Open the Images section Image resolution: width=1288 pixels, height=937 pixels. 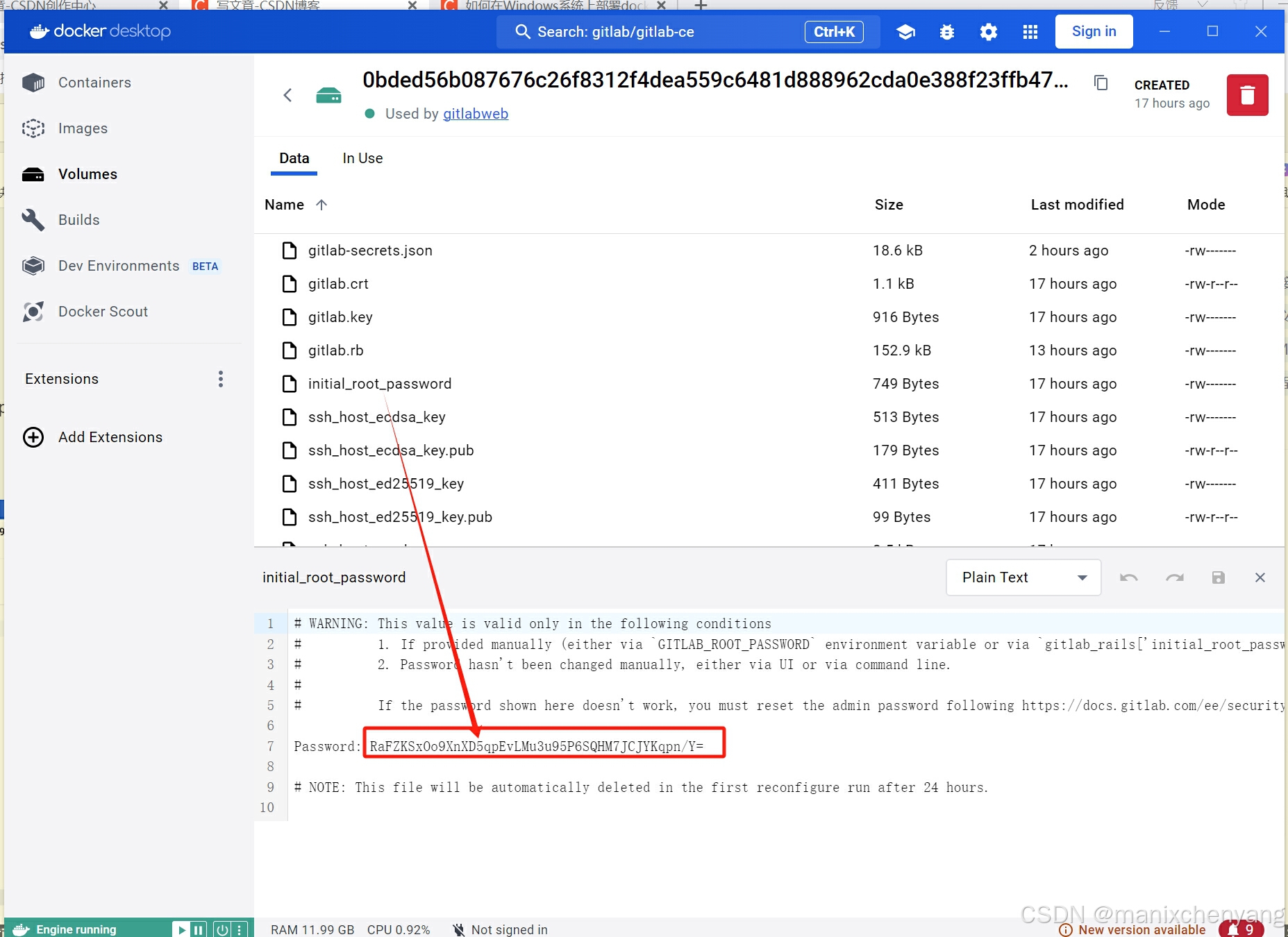point(83,128)
